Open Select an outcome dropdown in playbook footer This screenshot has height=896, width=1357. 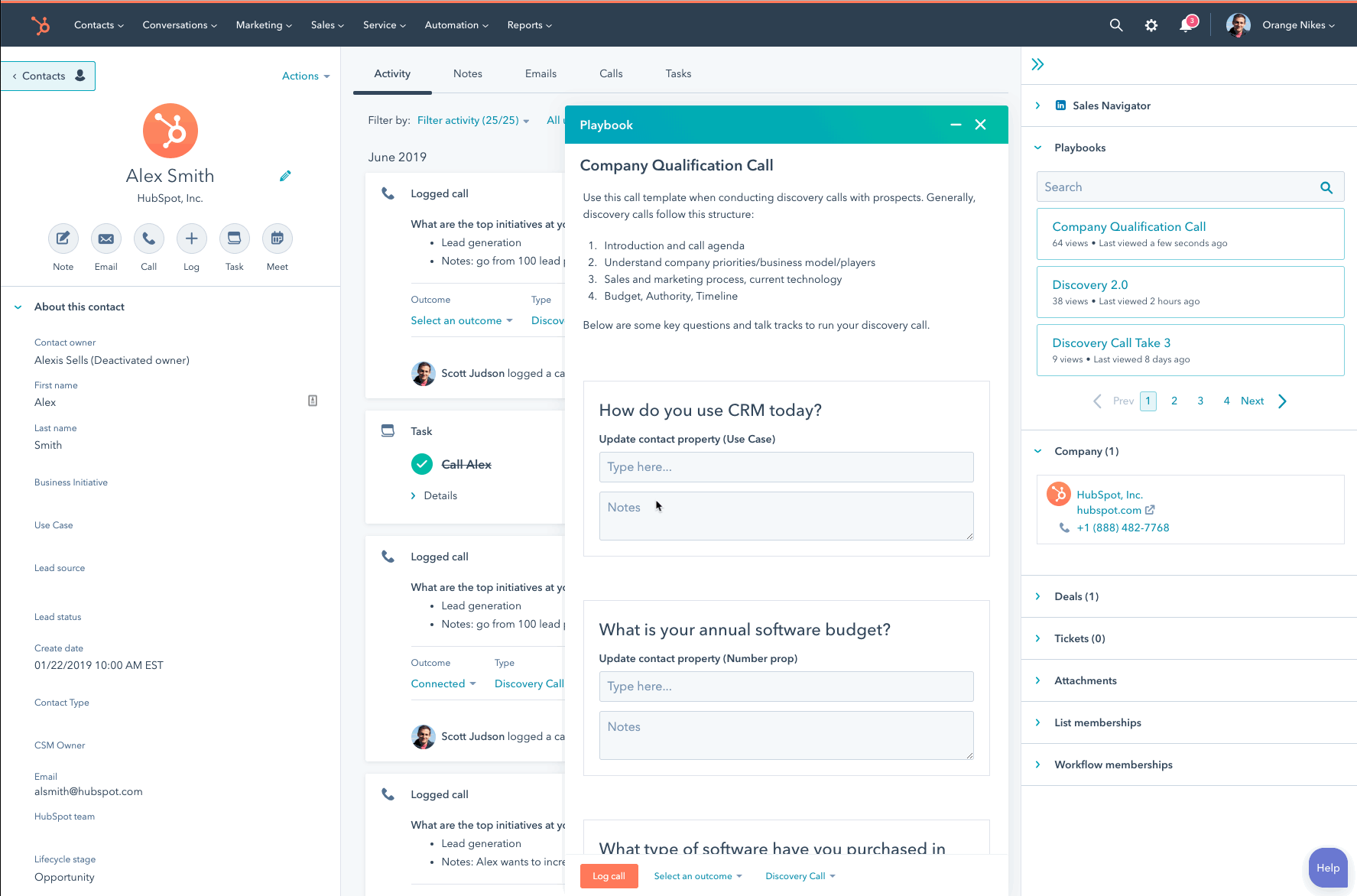(697, 876)
